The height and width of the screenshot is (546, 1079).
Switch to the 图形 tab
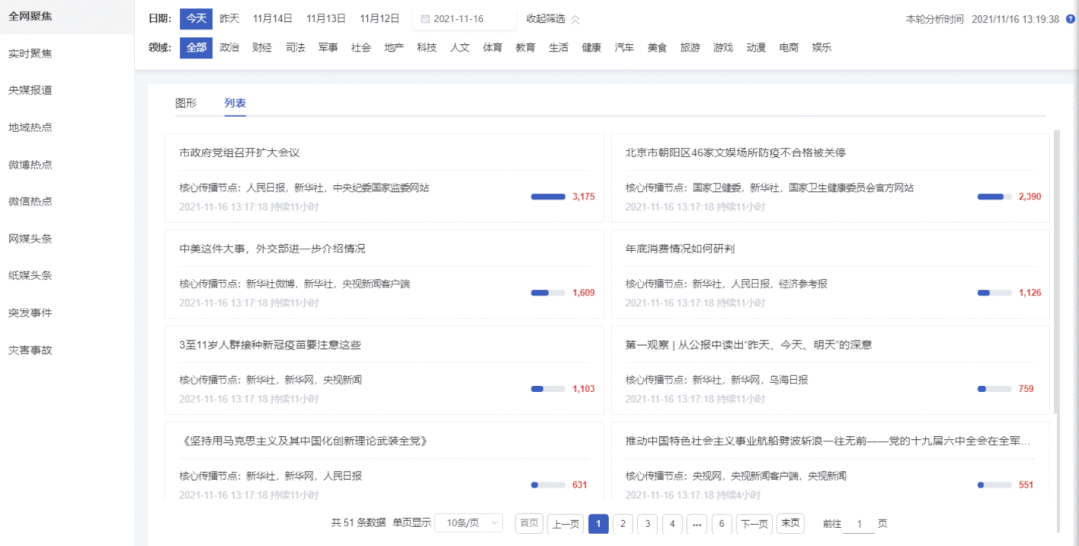click(x=186, y=103)
